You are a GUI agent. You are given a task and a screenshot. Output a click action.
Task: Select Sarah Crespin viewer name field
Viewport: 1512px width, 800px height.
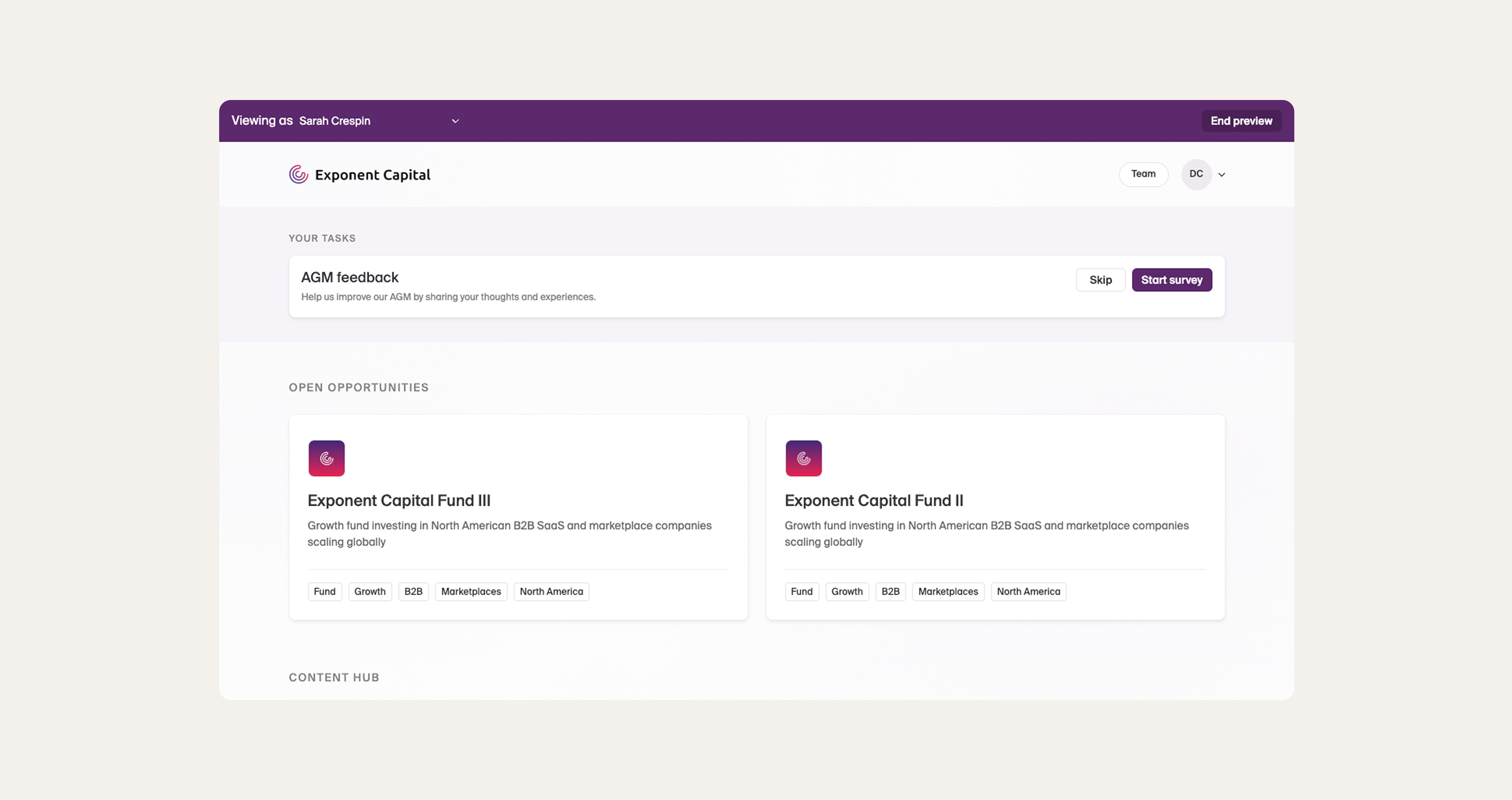[x=334, y=121]
